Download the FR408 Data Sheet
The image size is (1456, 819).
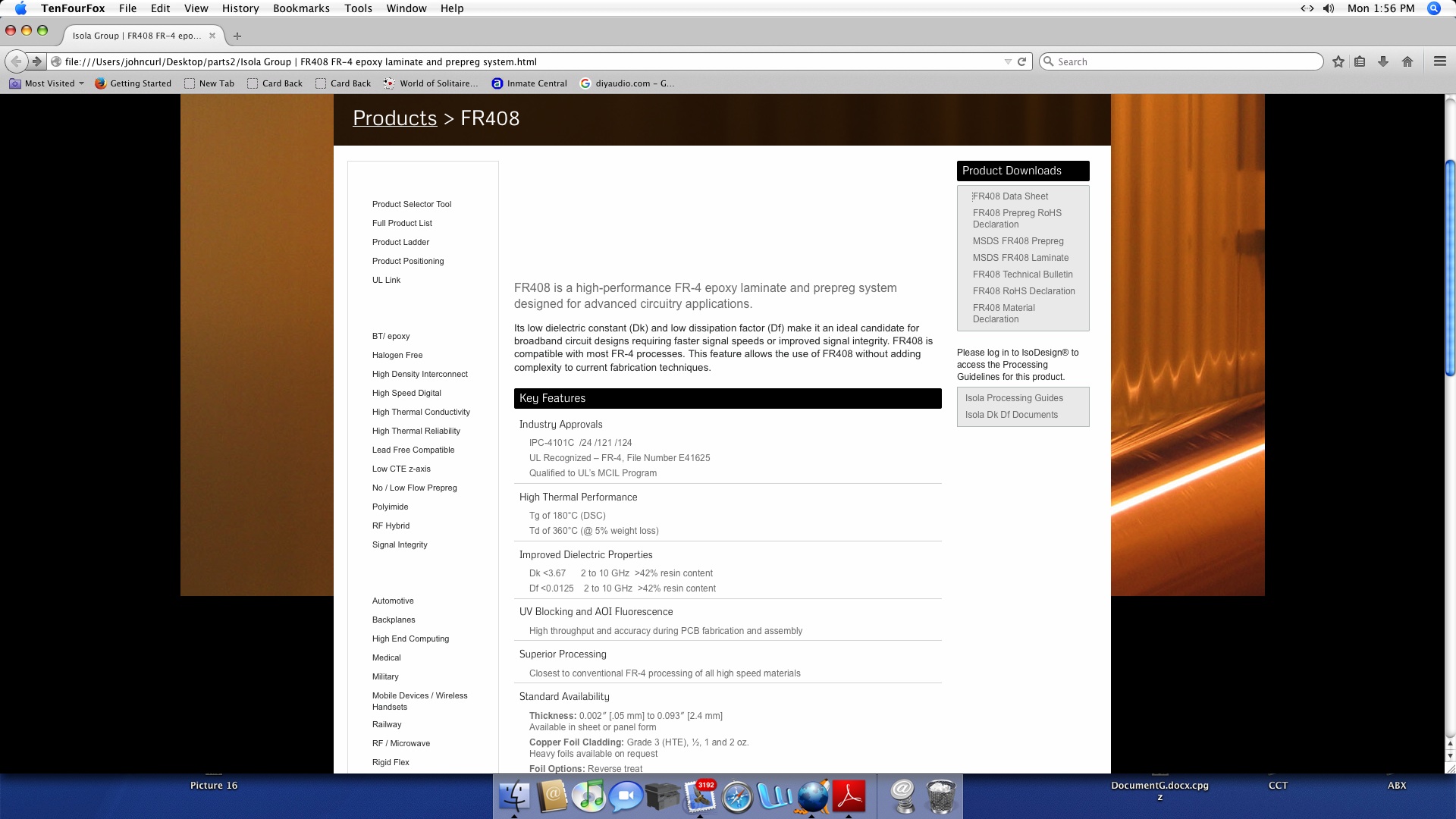tap(1010, 196)
